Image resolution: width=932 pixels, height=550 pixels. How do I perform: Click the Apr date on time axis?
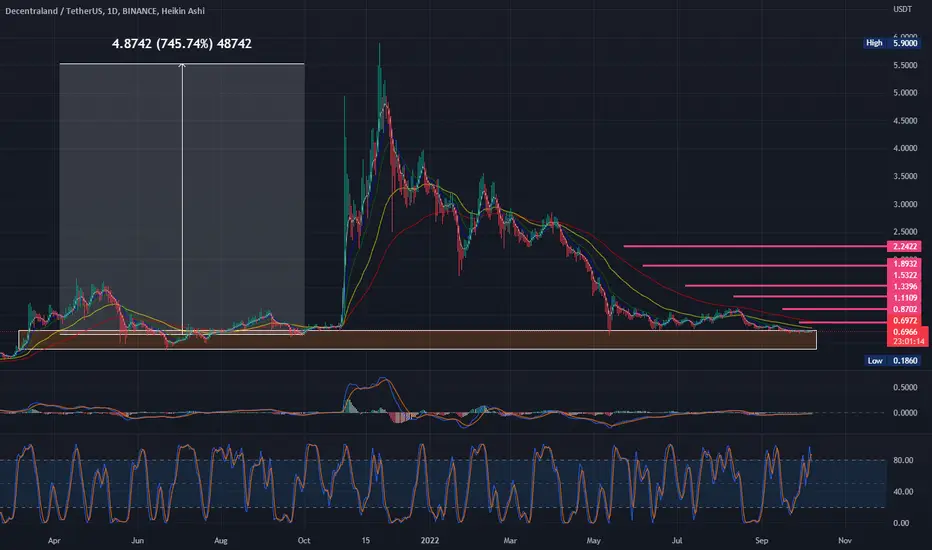point(54,540)
